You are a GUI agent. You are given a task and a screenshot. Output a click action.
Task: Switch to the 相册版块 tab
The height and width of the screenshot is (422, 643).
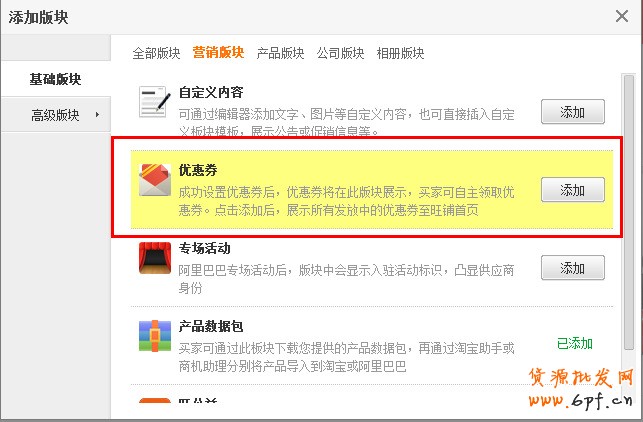pyautogui.click(x=400, y=53)
